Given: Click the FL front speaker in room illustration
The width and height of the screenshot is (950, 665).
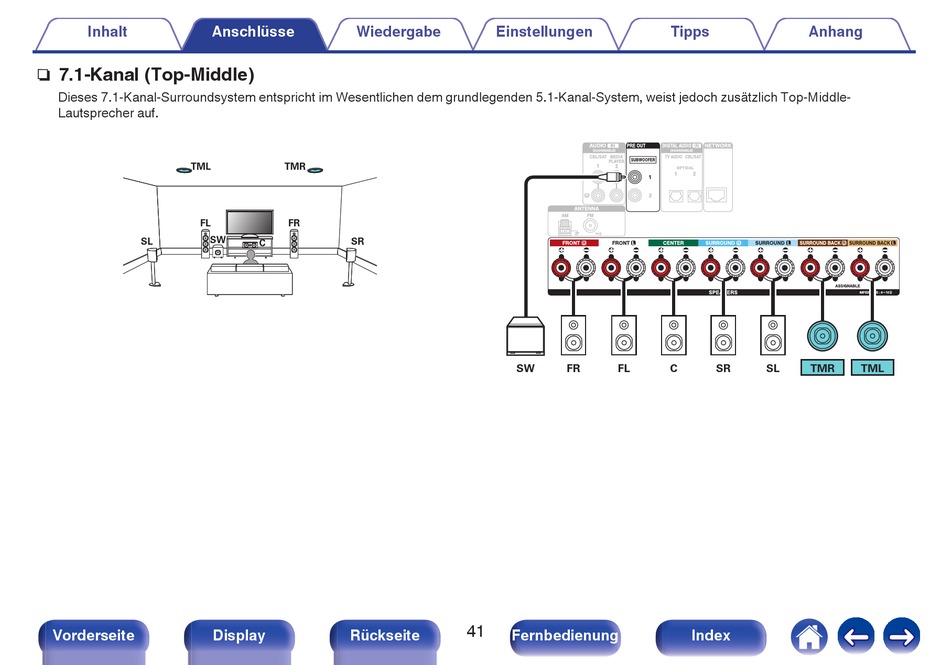Looking at the screenshot, I should pyautogui.click(x=205, y=243).
